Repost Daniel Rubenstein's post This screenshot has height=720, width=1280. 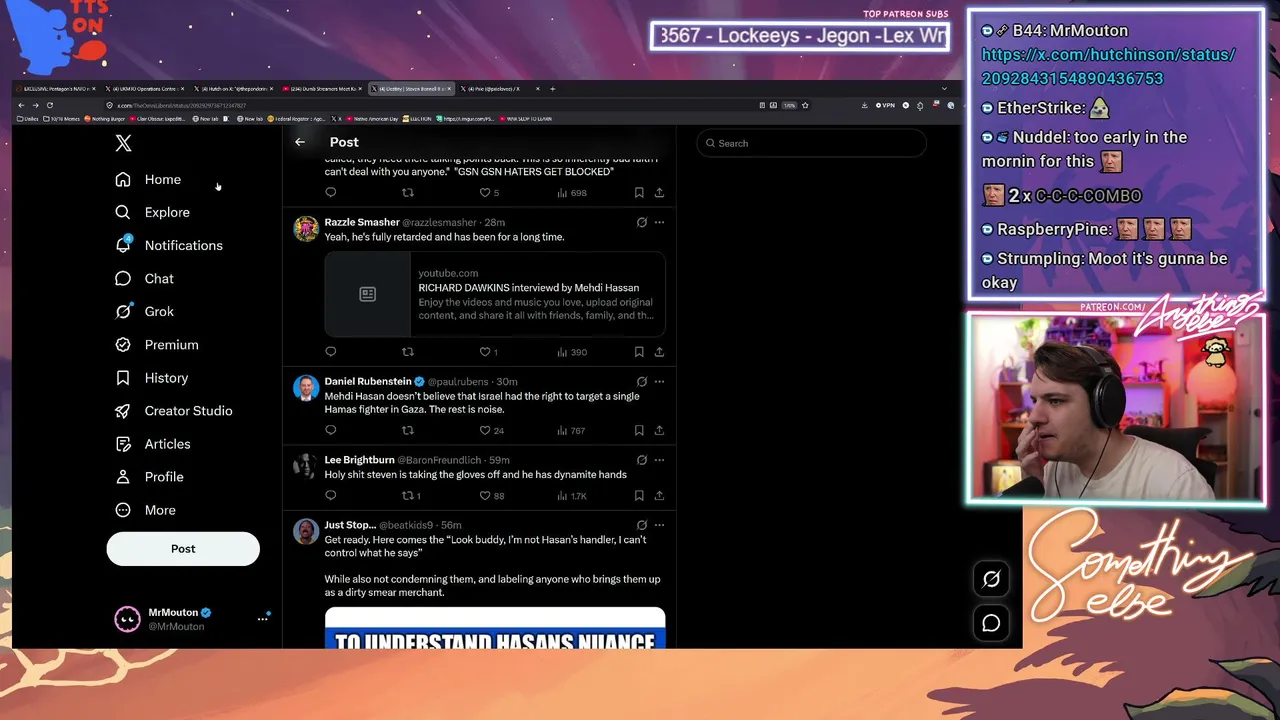(x=407, y=431)
